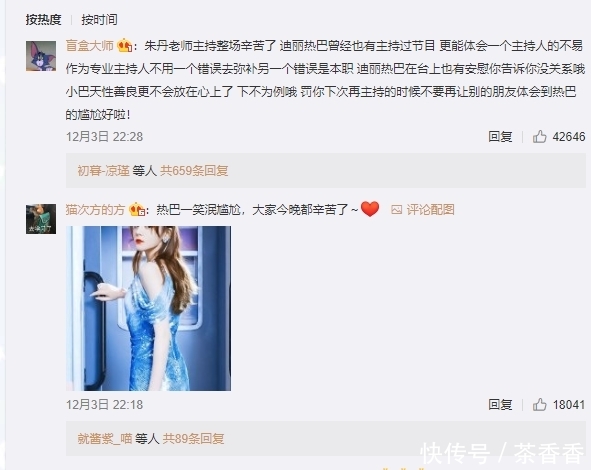Screen dimensions: 591x470
Task: Click the red heart emoji in comment
Action: [x=370, y=209]
